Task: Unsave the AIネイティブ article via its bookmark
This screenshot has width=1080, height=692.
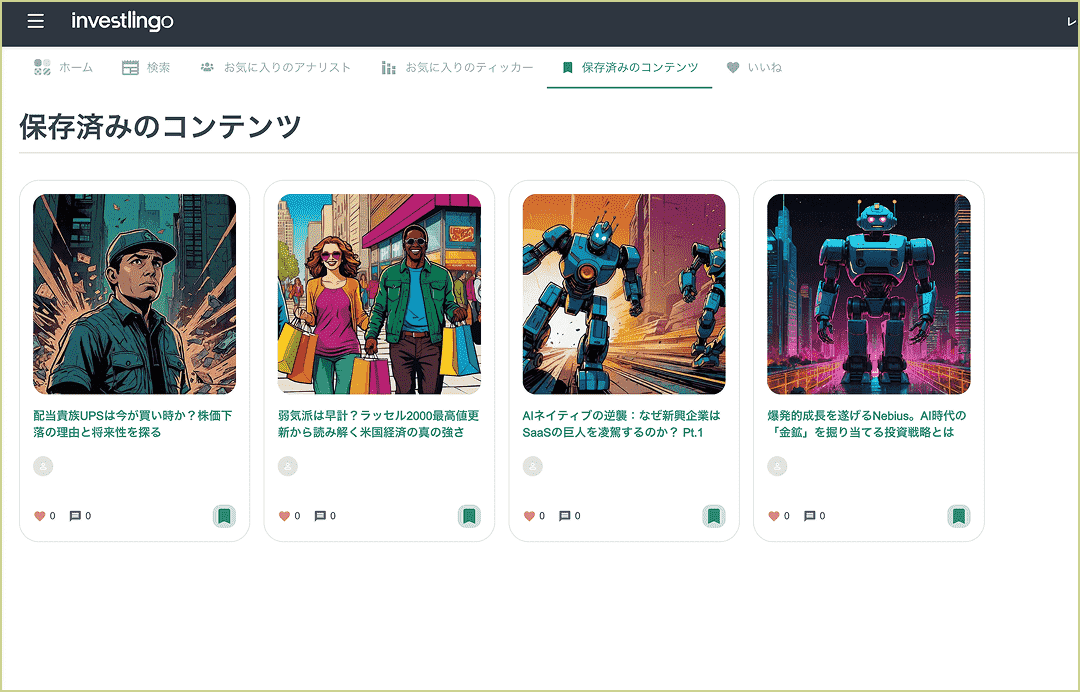Action: point(714,516)
